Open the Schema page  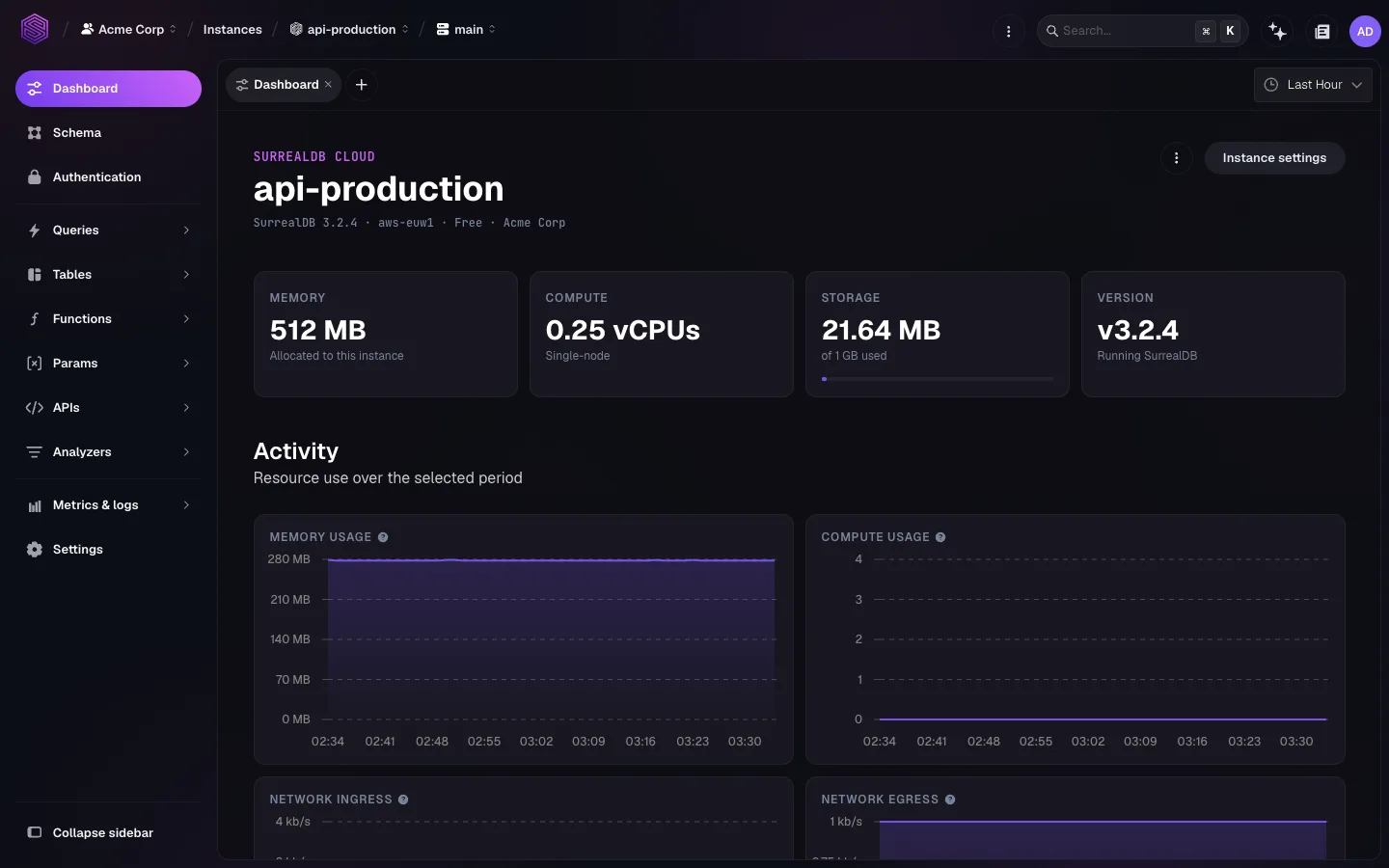108,133
